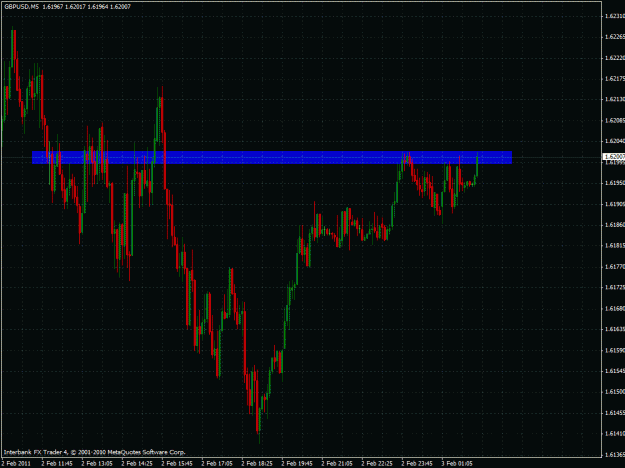Click the 1.61770 price axis label
Image resolution: width=625 pixels, height=468 pixels.
[615, 266]
